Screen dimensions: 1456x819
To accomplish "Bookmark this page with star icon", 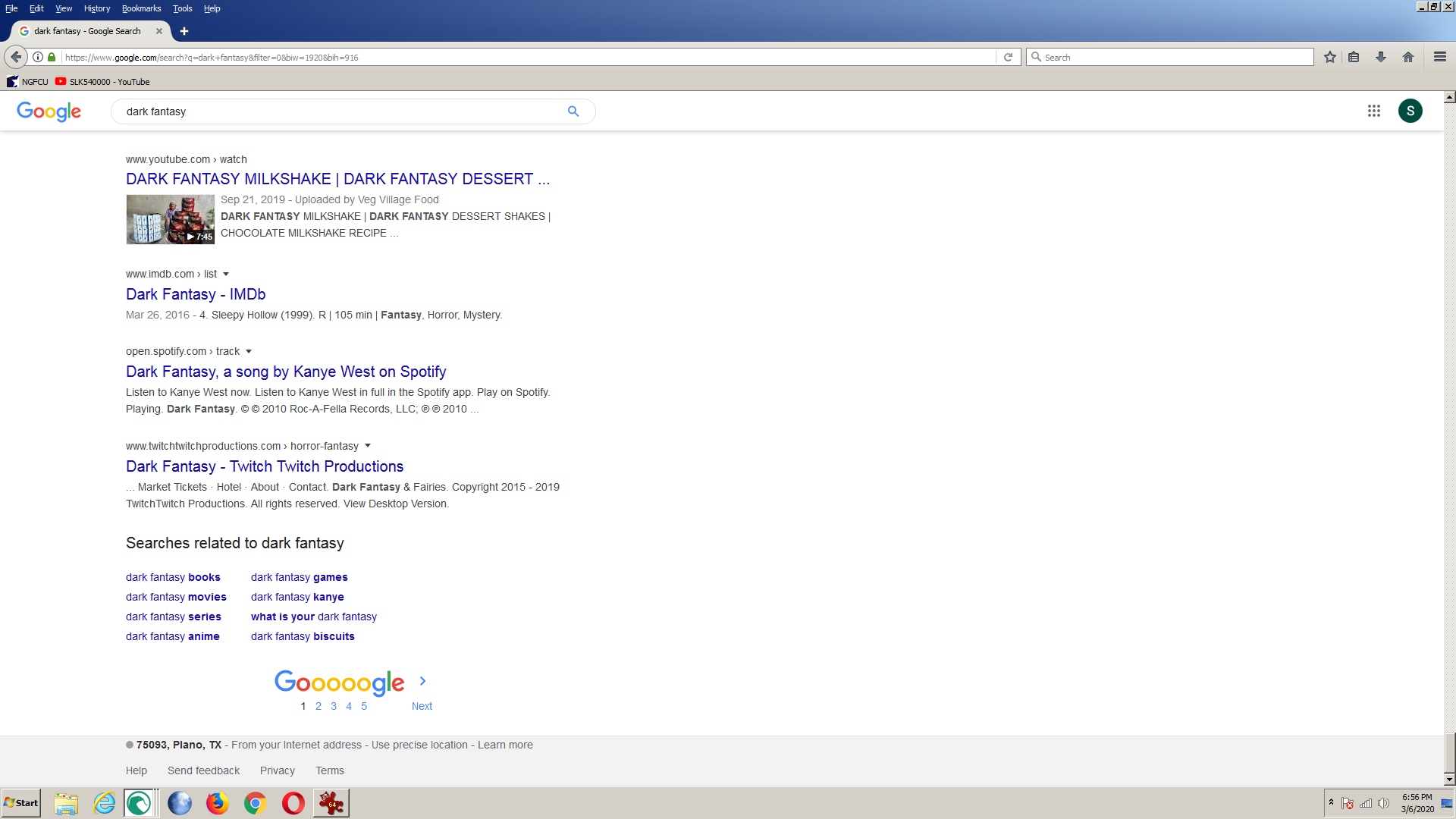I will (x=1329, y=57).
